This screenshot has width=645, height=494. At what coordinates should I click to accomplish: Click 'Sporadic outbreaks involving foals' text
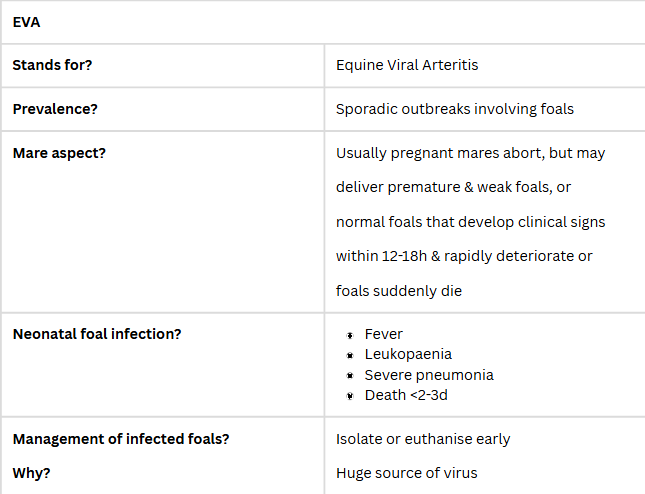[455, 109]
